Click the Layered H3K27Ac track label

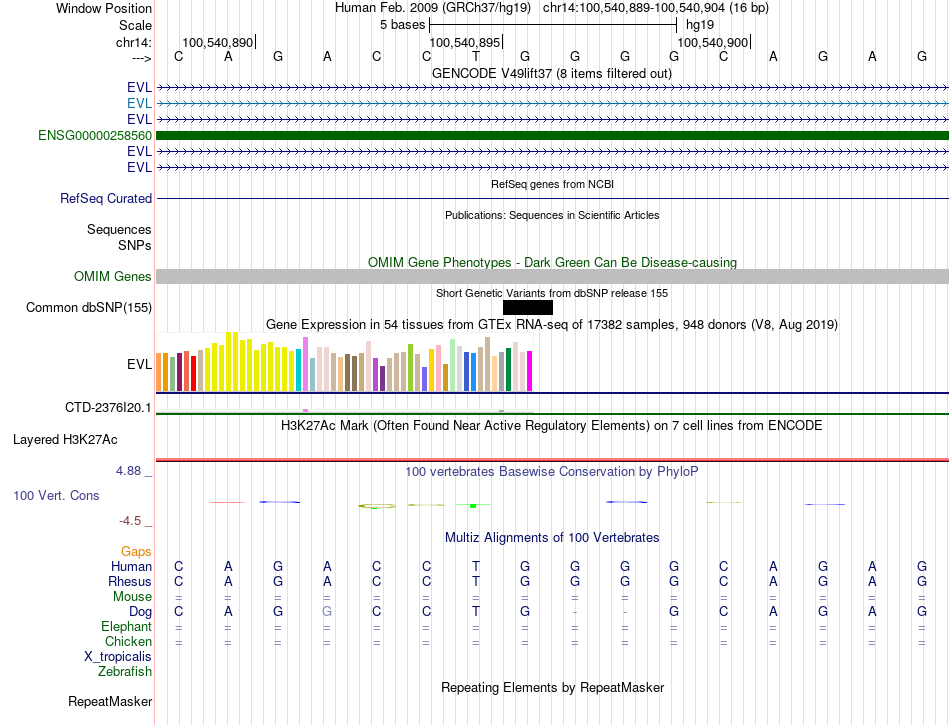[x=65, y=440]
